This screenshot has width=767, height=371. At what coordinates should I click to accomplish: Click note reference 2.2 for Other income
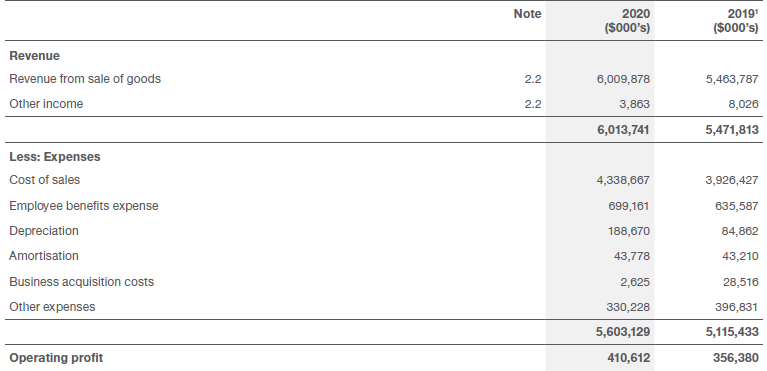(x=533, y=104)
